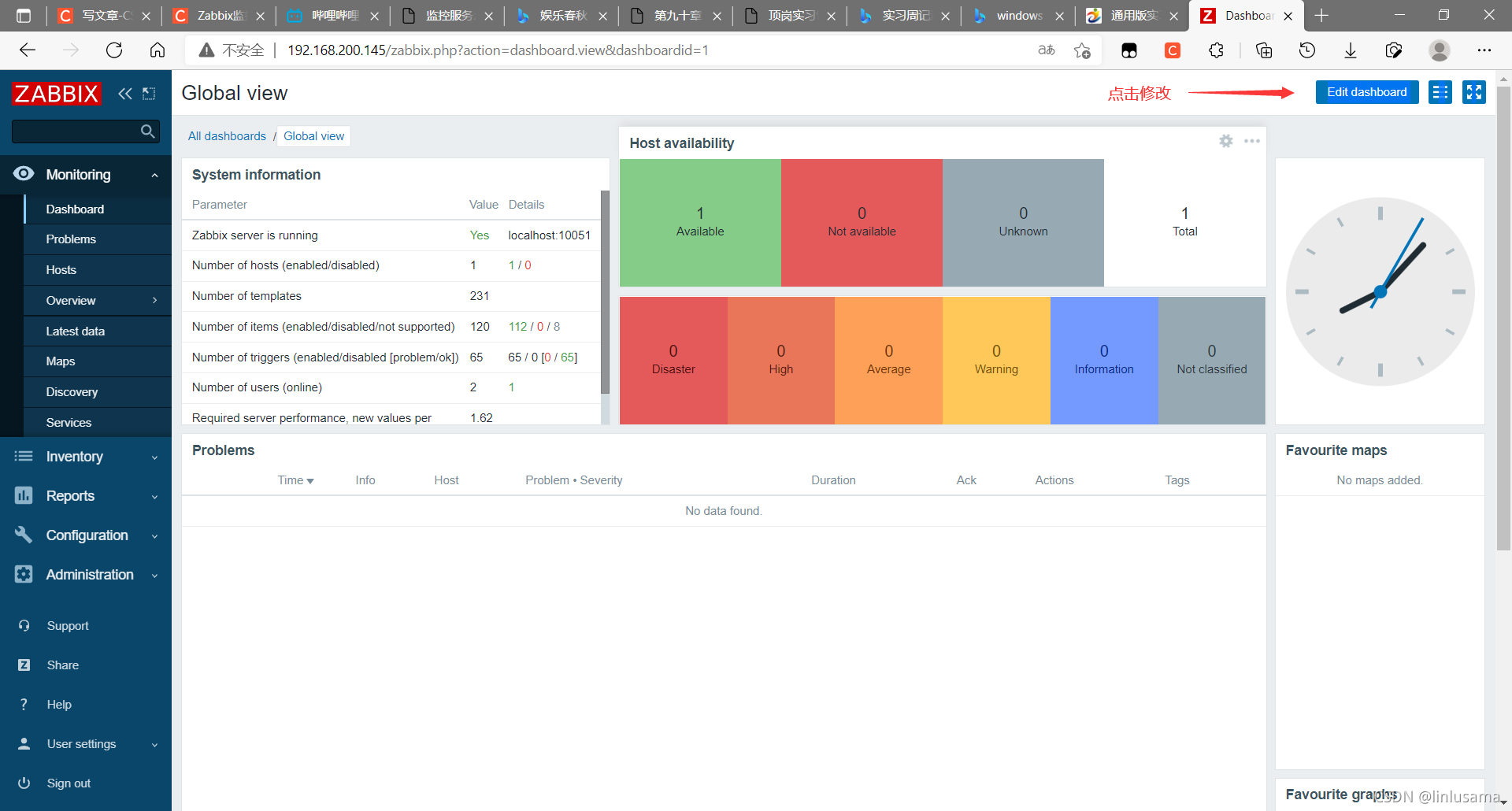Click the Sign out link
This screenshot has width=1512, height=811.
[x=69, y=783]
